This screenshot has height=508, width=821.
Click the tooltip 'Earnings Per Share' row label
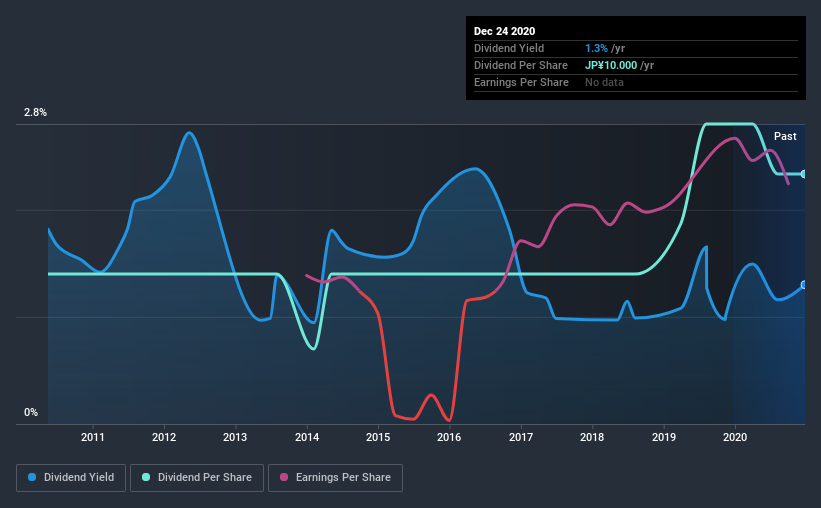[x=521, y=82]
